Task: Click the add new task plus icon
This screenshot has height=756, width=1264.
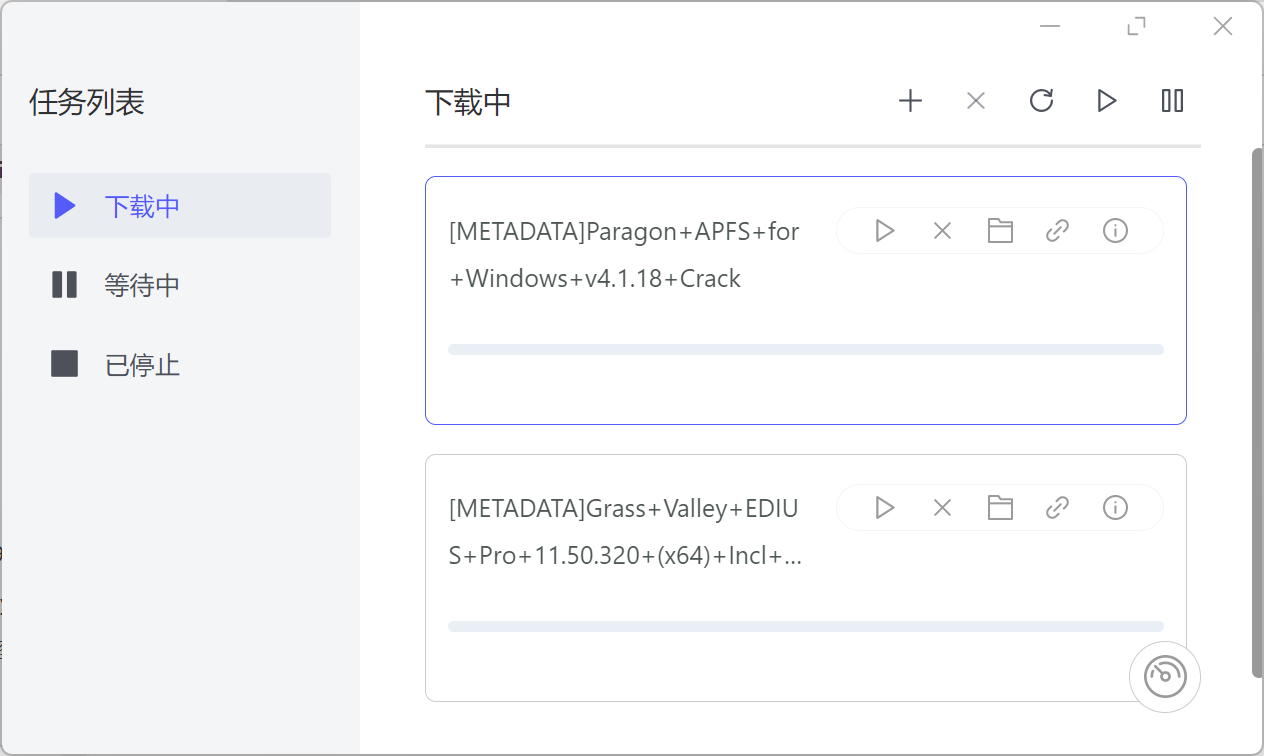Action: 910,101
